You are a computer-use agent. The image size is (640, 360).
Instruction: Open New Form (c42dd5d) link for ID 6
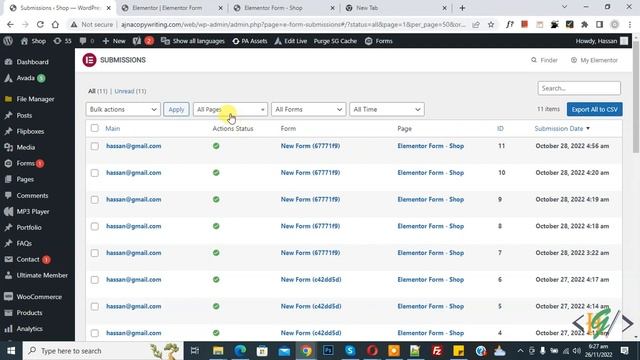click(x=311, y=280)
